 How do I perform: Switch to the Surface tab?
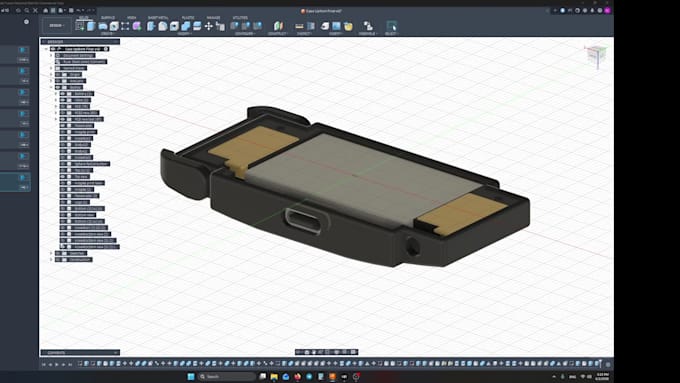tap(108, 18)
